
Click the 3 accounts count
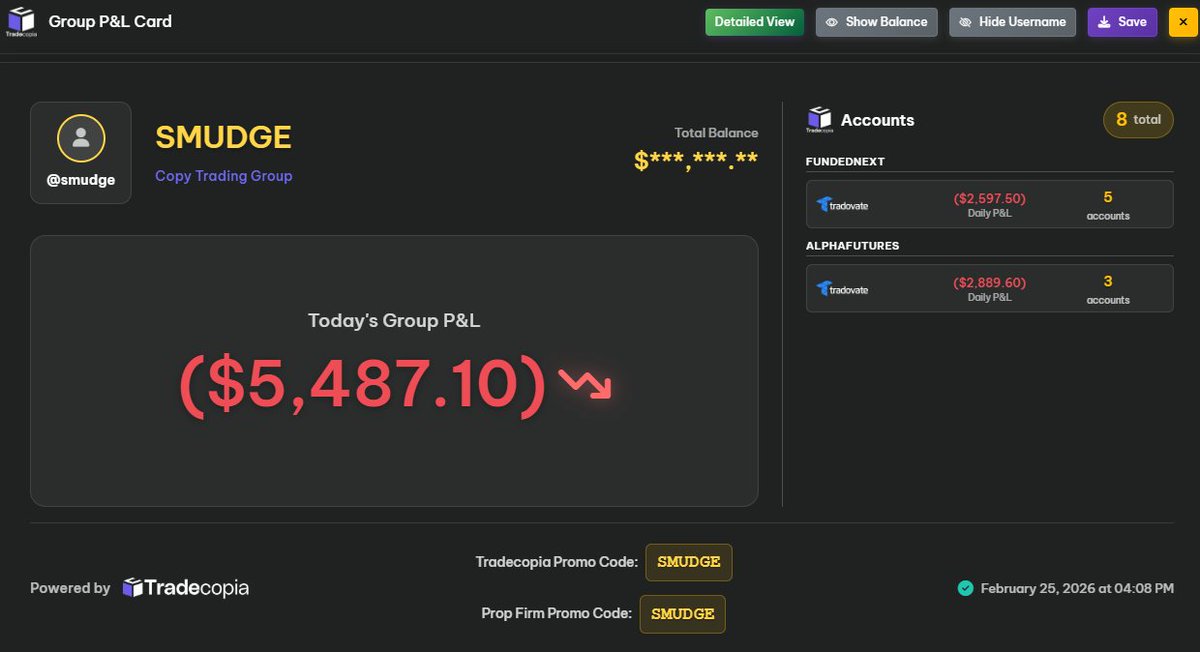(1108, 288)
